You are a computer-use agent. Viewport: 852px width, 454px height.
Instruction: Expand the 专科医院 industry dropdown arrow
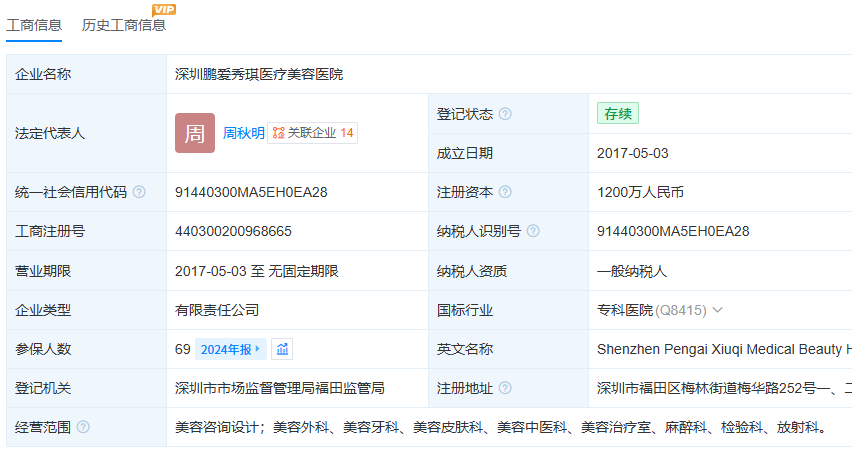(x=717, y=310)
